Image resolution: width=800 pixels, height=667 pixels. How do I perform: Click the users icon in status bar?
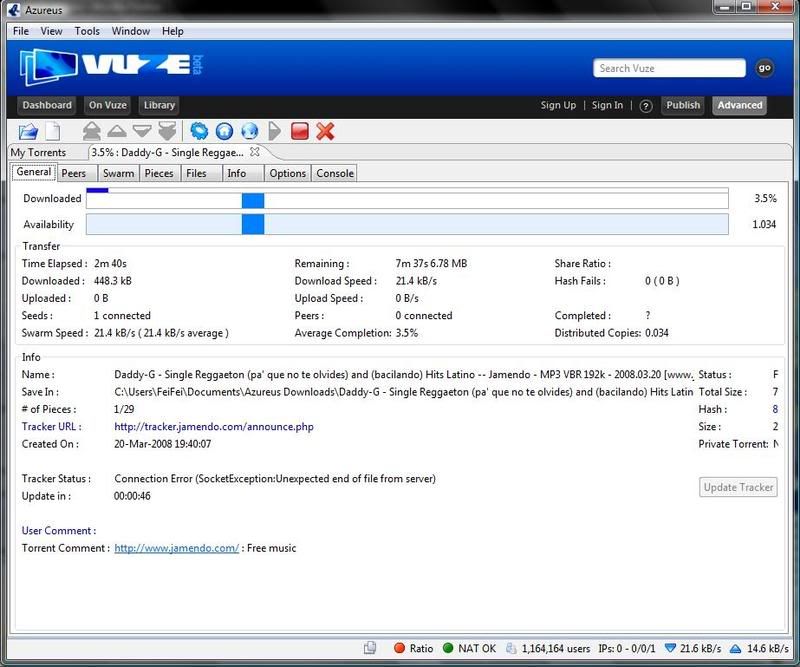coord(510,648)
